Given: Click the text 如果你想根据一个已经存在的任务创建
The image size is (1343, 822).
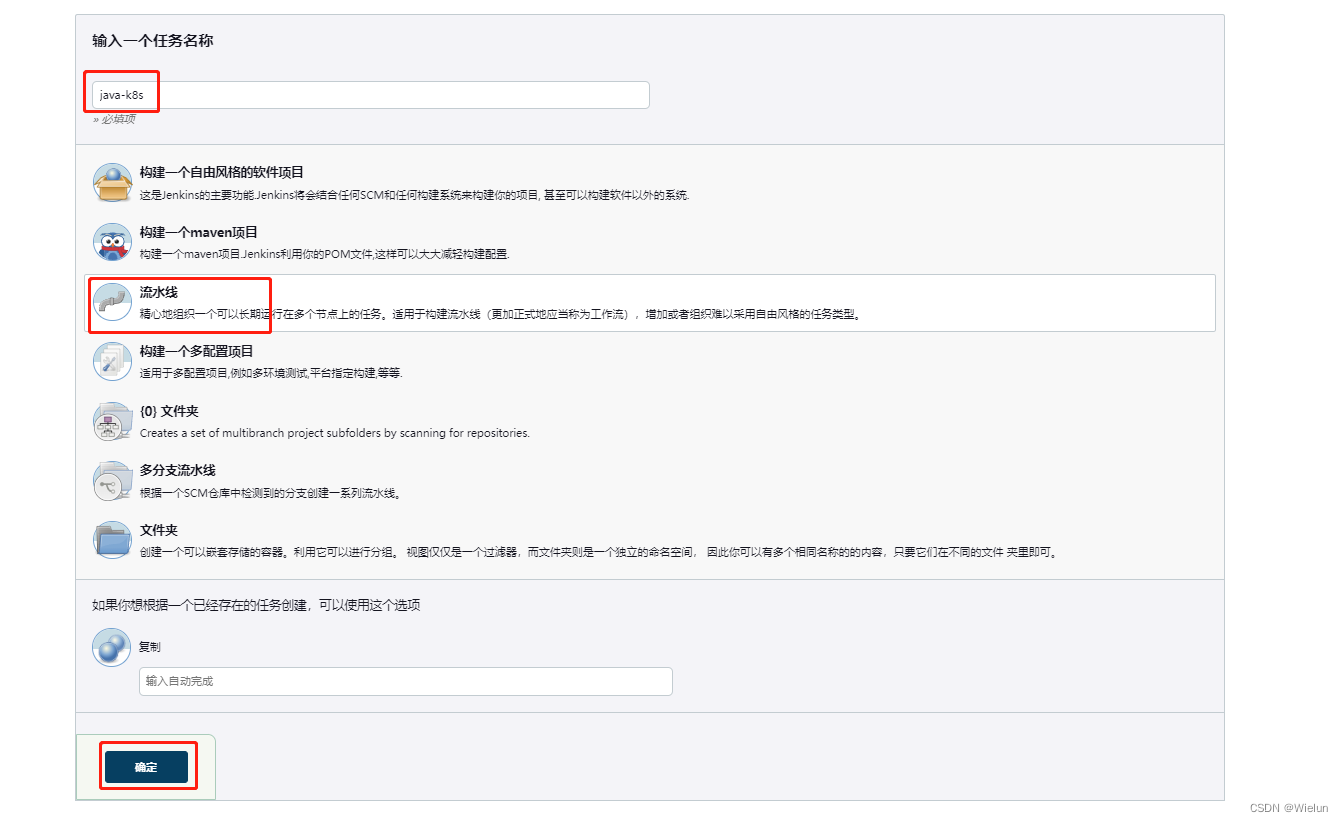Looking at the screenshot, I should point(256,605).
